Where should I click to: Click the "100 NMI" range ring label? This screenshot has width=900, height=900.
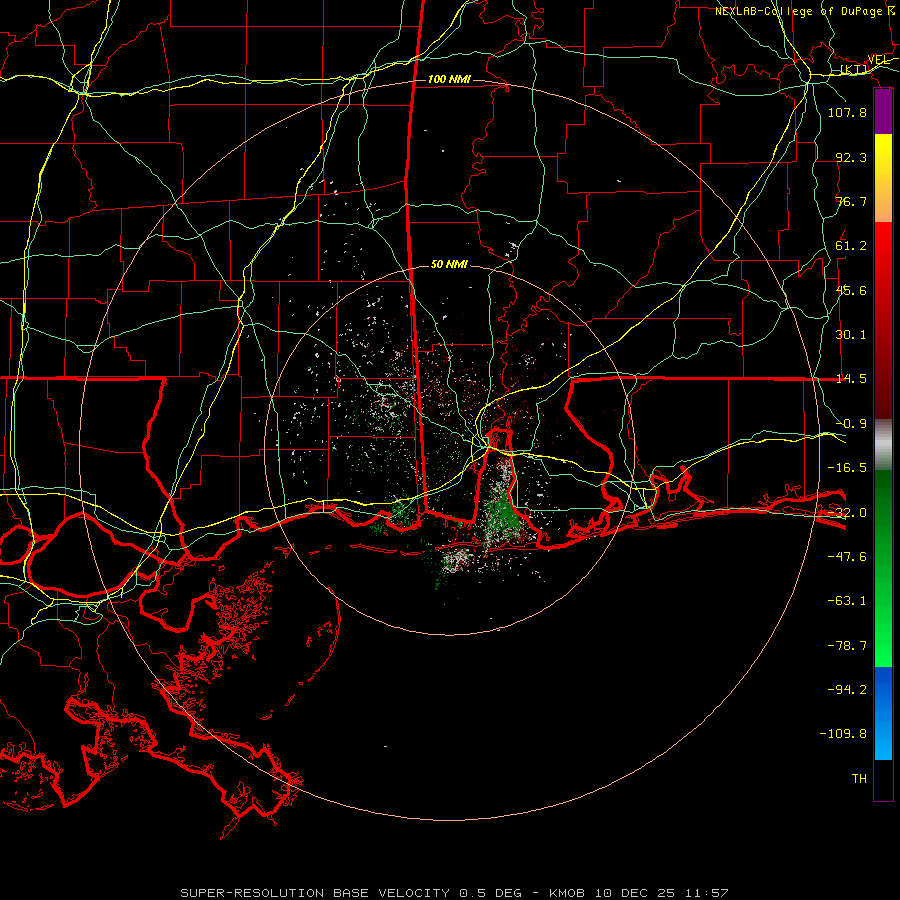click(449, 79)
